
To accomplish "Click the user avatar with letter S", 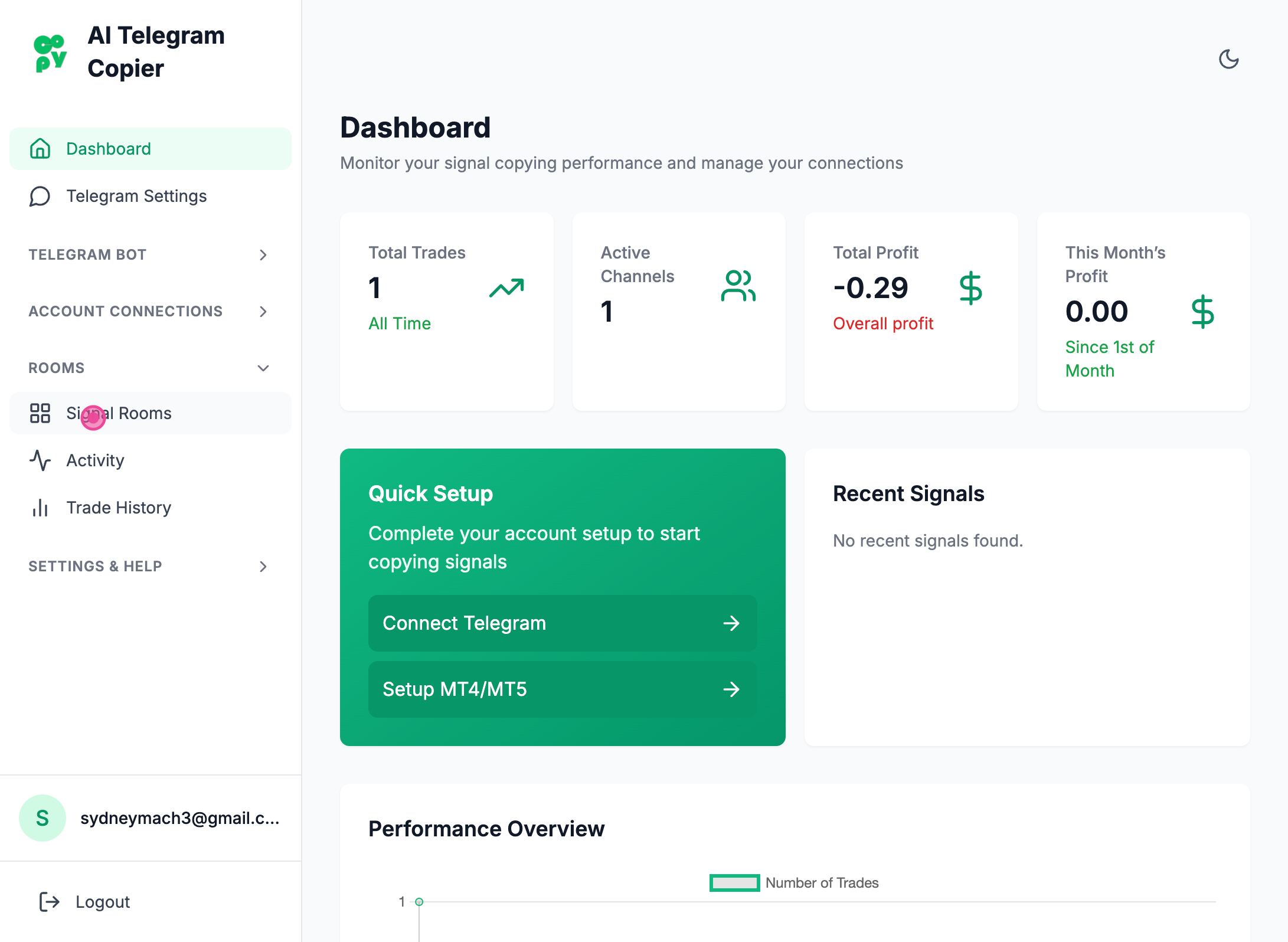I will [x=43, y=818].
